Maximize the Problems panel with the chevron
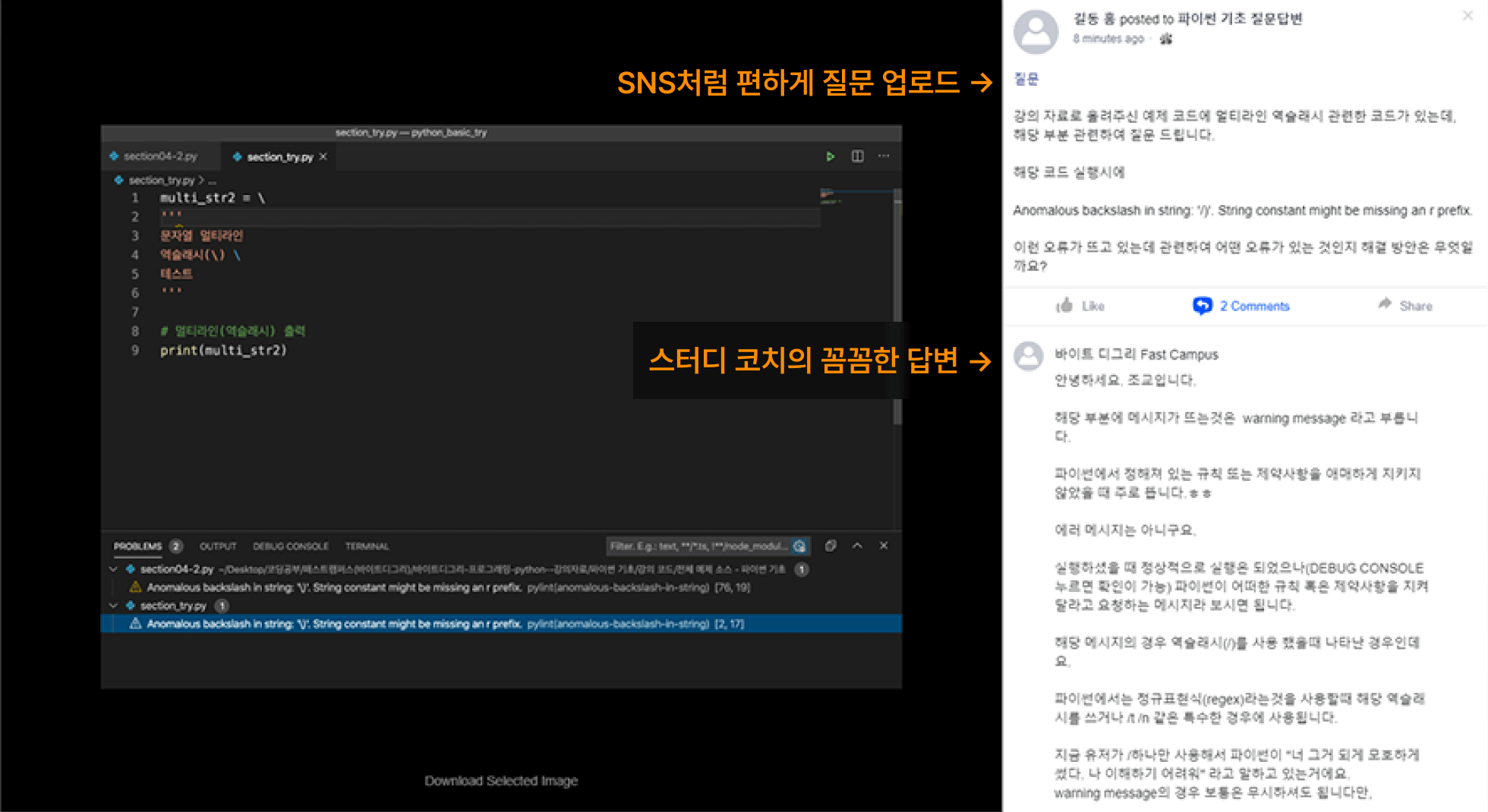This screenshot has width=1488, height=812. [857, 545]
